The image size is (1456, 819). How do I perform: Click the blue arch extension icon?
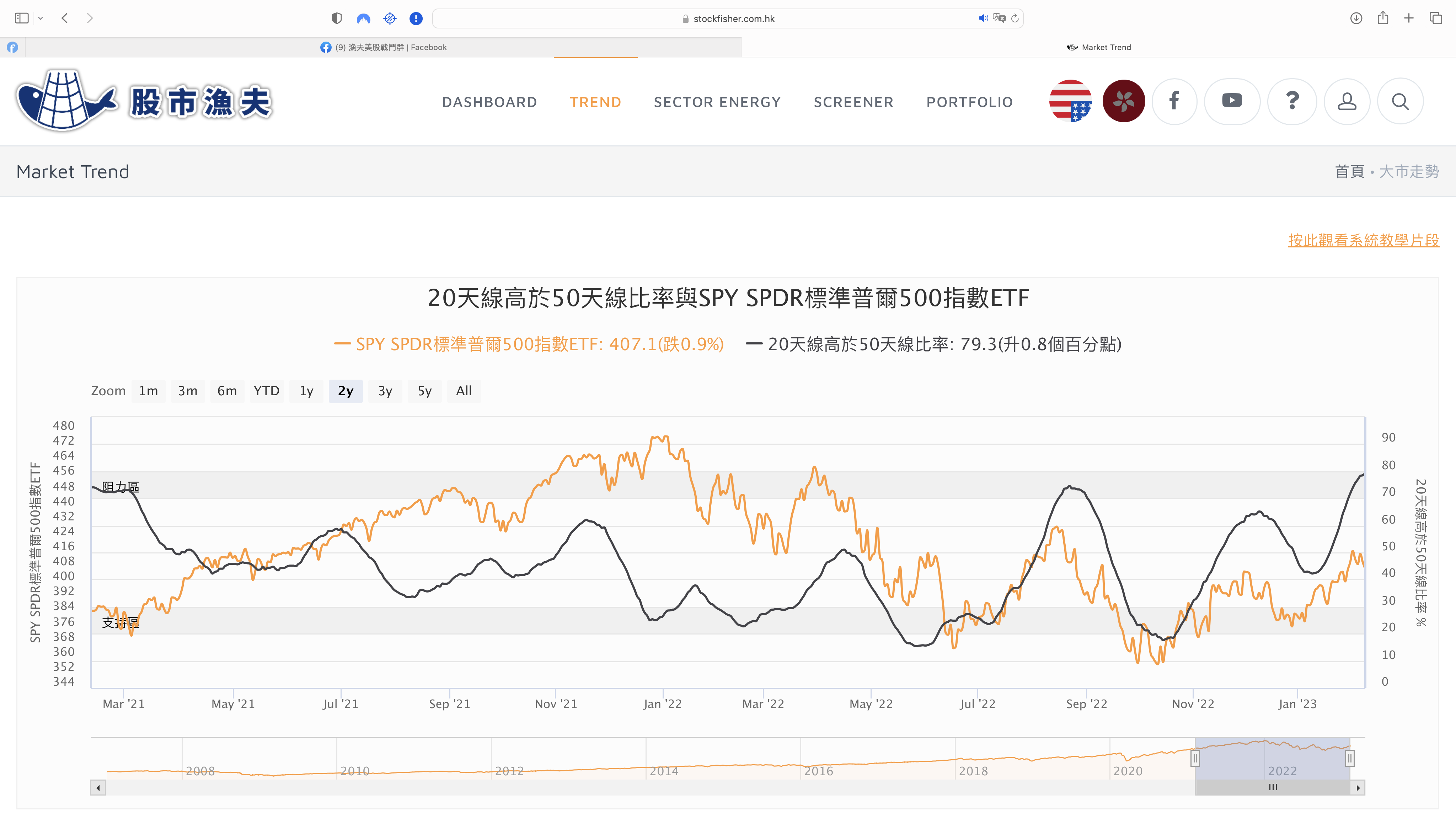[x=363, y=18]
